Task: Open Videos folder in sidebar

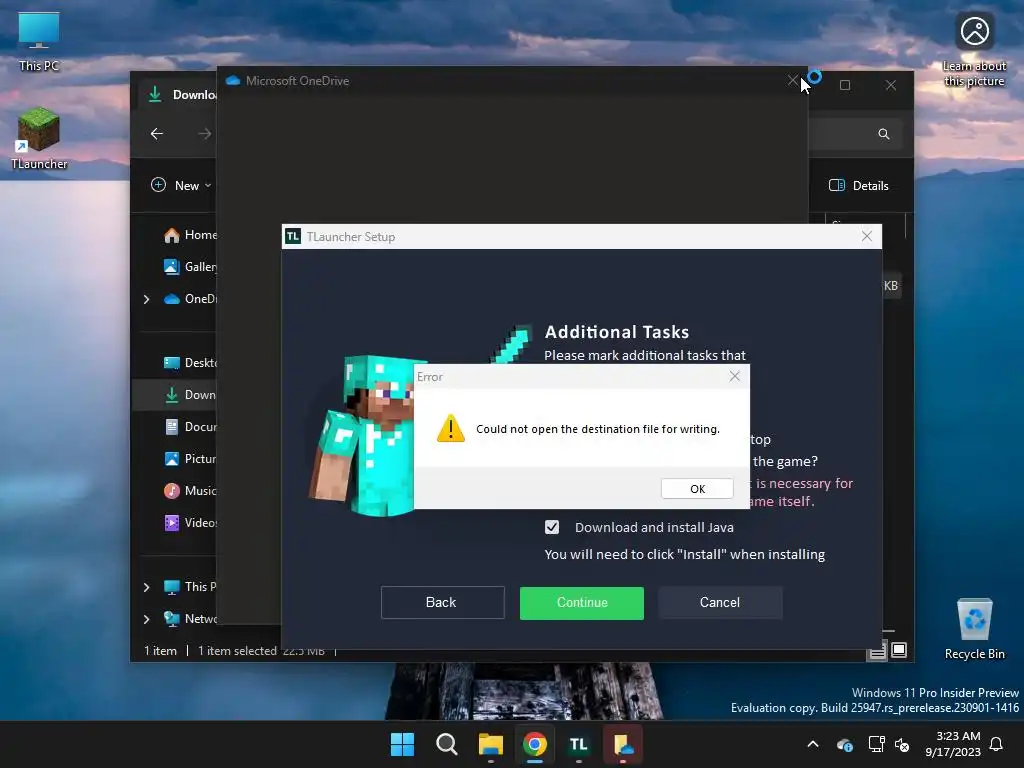Action: point(190,522)
